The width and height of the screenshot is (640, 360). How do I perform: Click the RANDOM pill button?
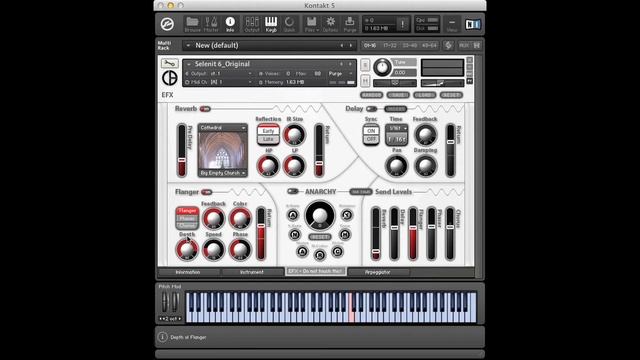[x=371, y=95]
